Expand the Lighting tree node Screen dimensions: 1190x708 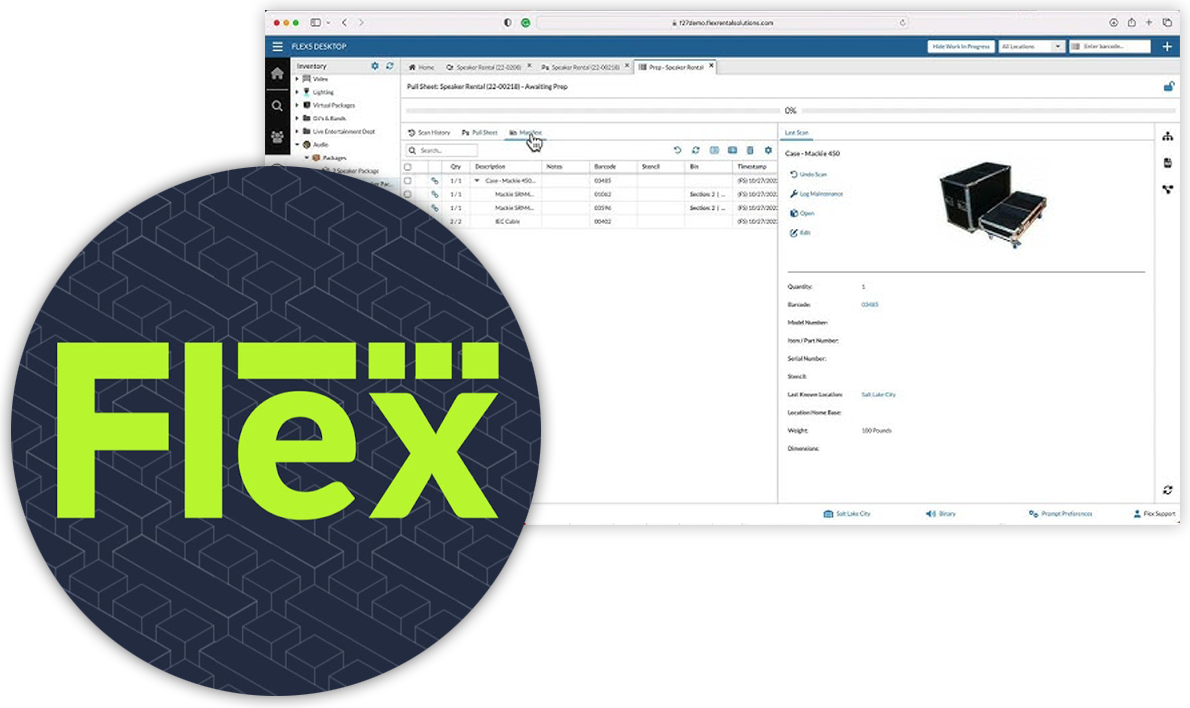click(x=298, y=92)
